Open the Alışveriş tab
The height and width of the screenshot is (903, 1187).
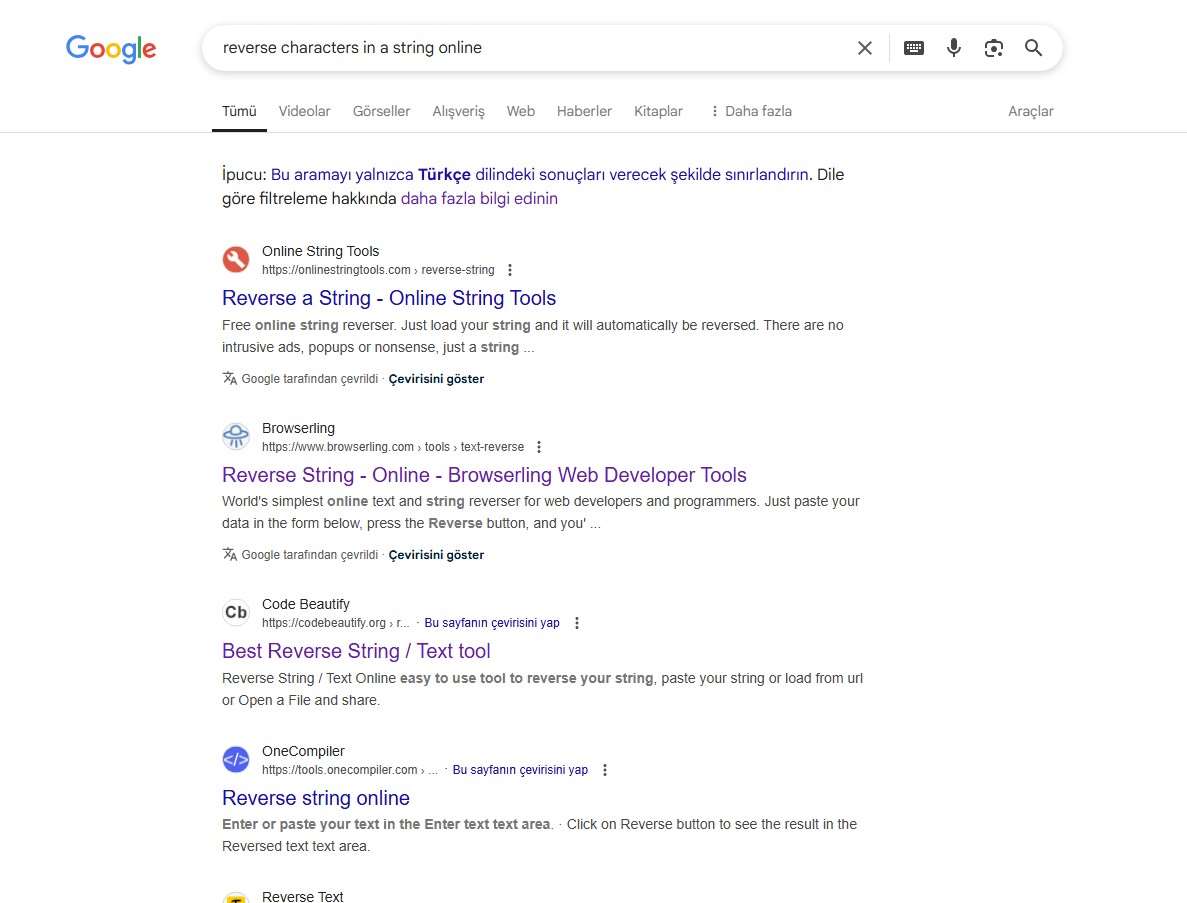pyautogui.click(x=458, y=111)
